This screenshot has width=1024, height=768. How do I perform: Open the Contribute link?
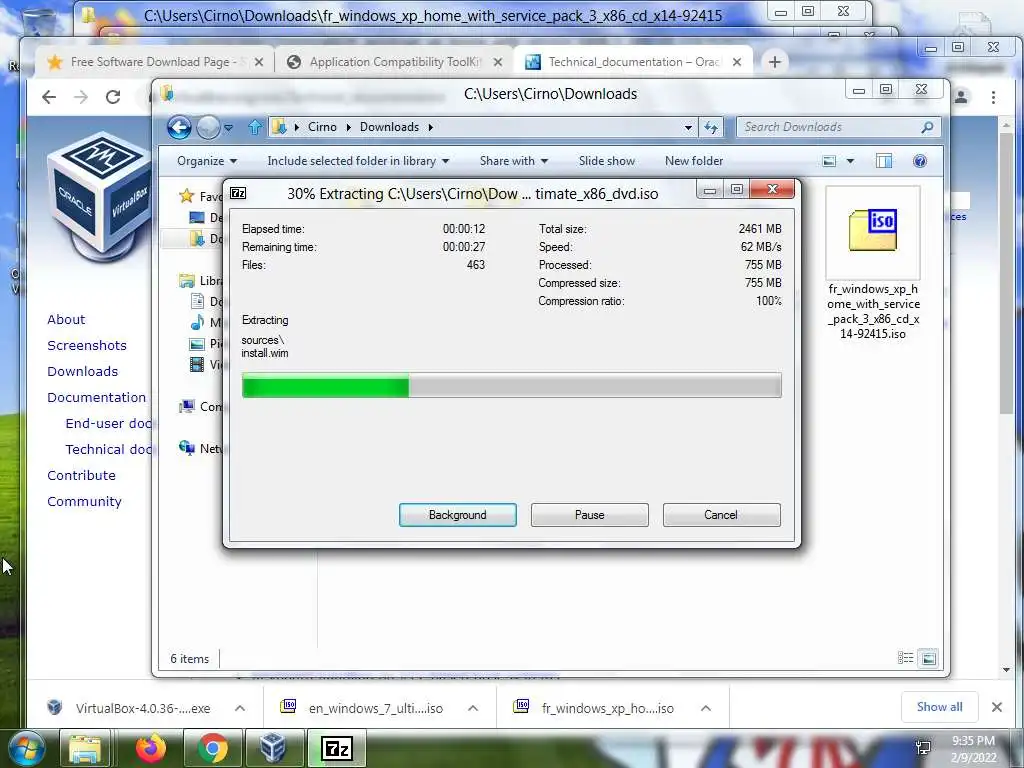pyautogui.click(x=81, y=475)
